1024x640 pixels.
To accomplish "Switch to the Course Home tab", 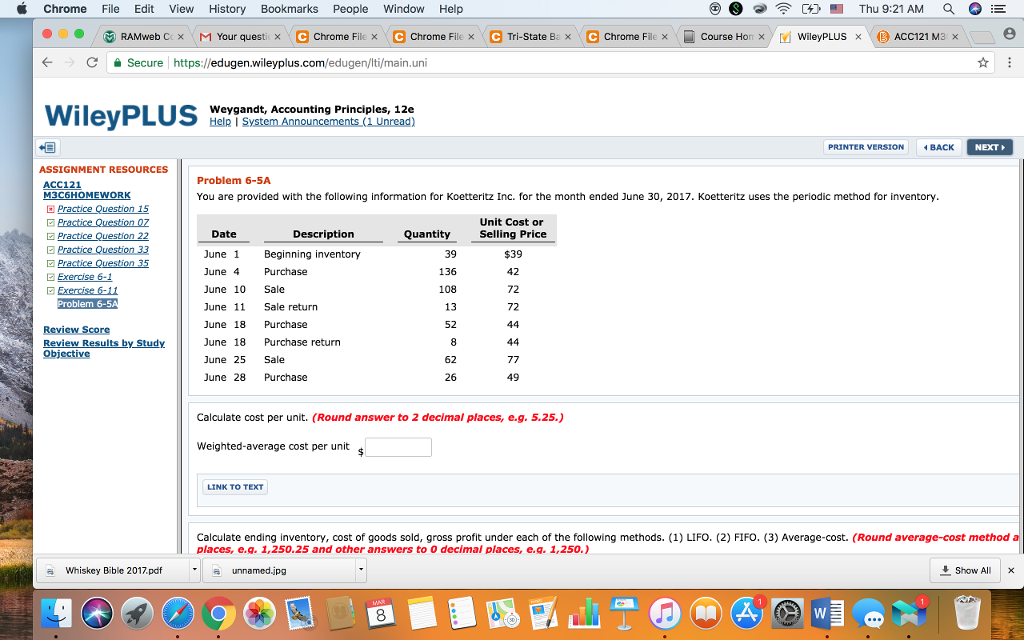I will pyautogui.click(x=724, y=37).
